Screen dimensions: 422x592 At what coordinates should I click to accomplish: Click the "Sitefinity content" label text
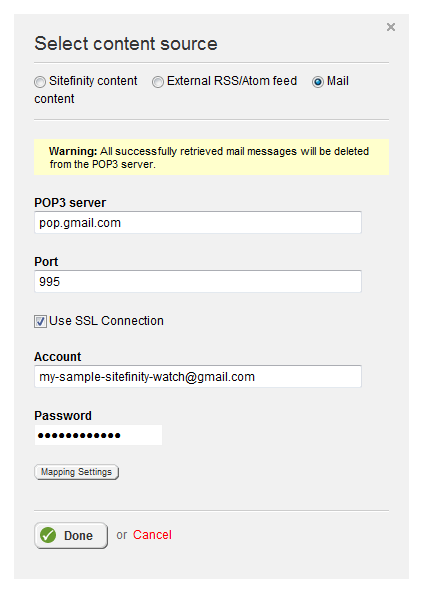point(93,81)
